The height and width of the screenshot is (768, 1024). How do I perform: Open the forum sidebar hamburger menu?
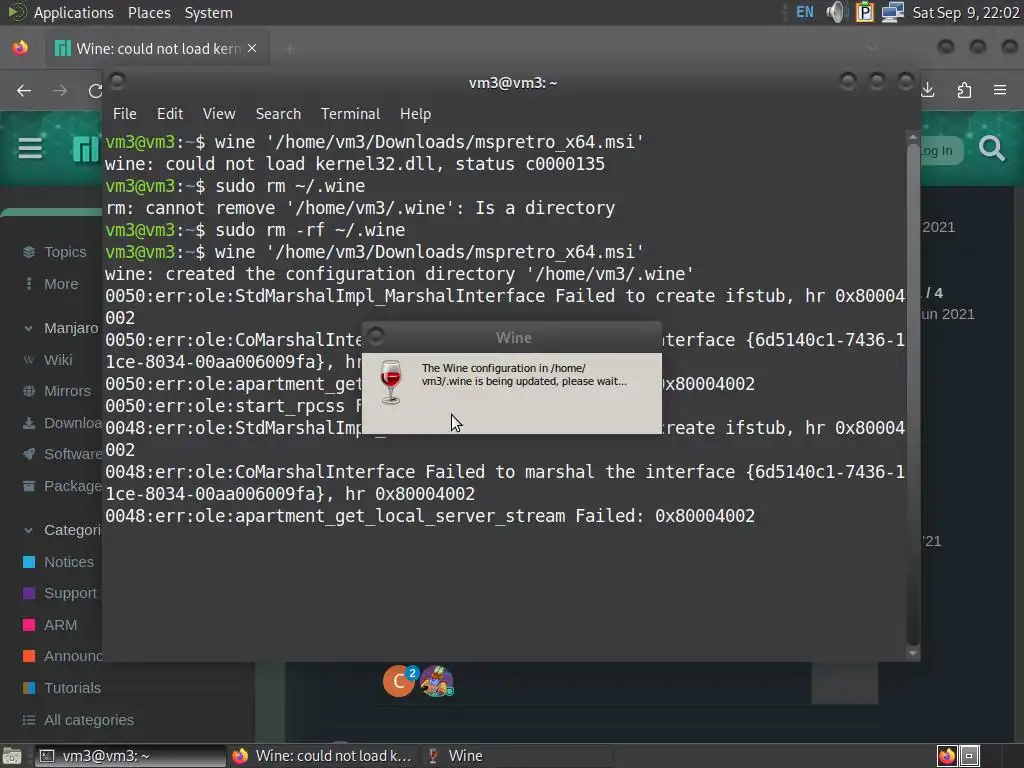[x=30, y=149]
